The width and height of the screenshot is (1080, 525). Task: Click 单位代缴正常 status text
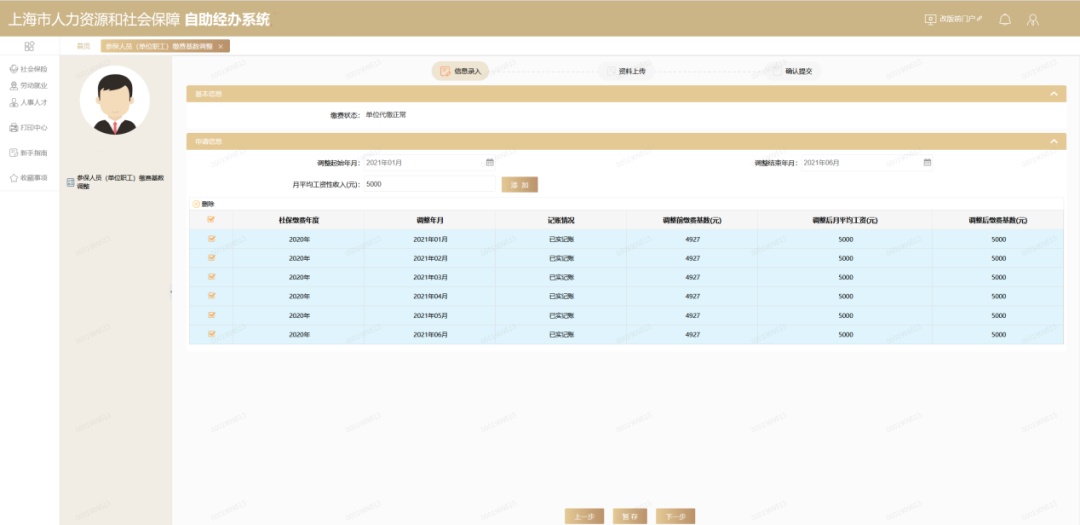(386, 115)
